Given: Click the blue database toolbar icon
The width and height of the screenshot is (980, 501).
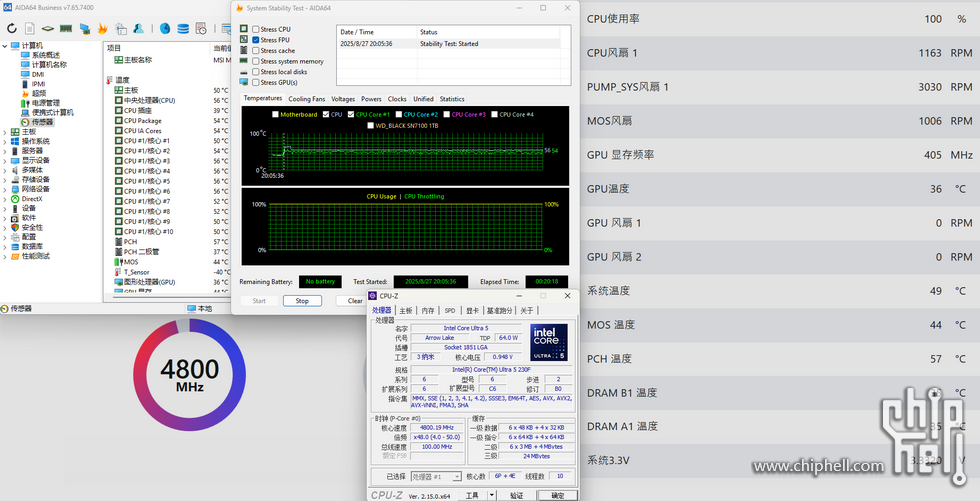Looking at the screenshot, I should click(183, 28).
